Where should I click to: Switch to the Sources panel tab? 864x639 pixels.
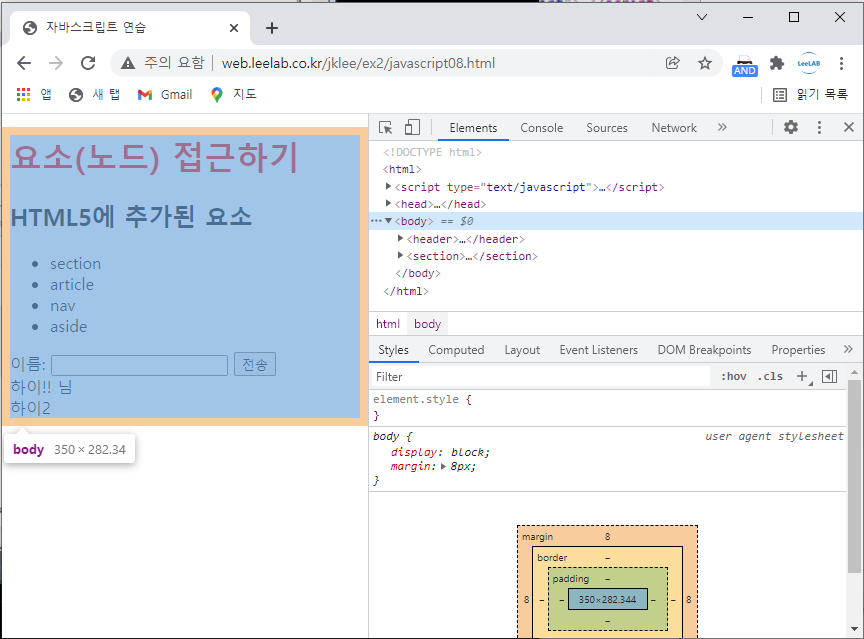[607, 128]
